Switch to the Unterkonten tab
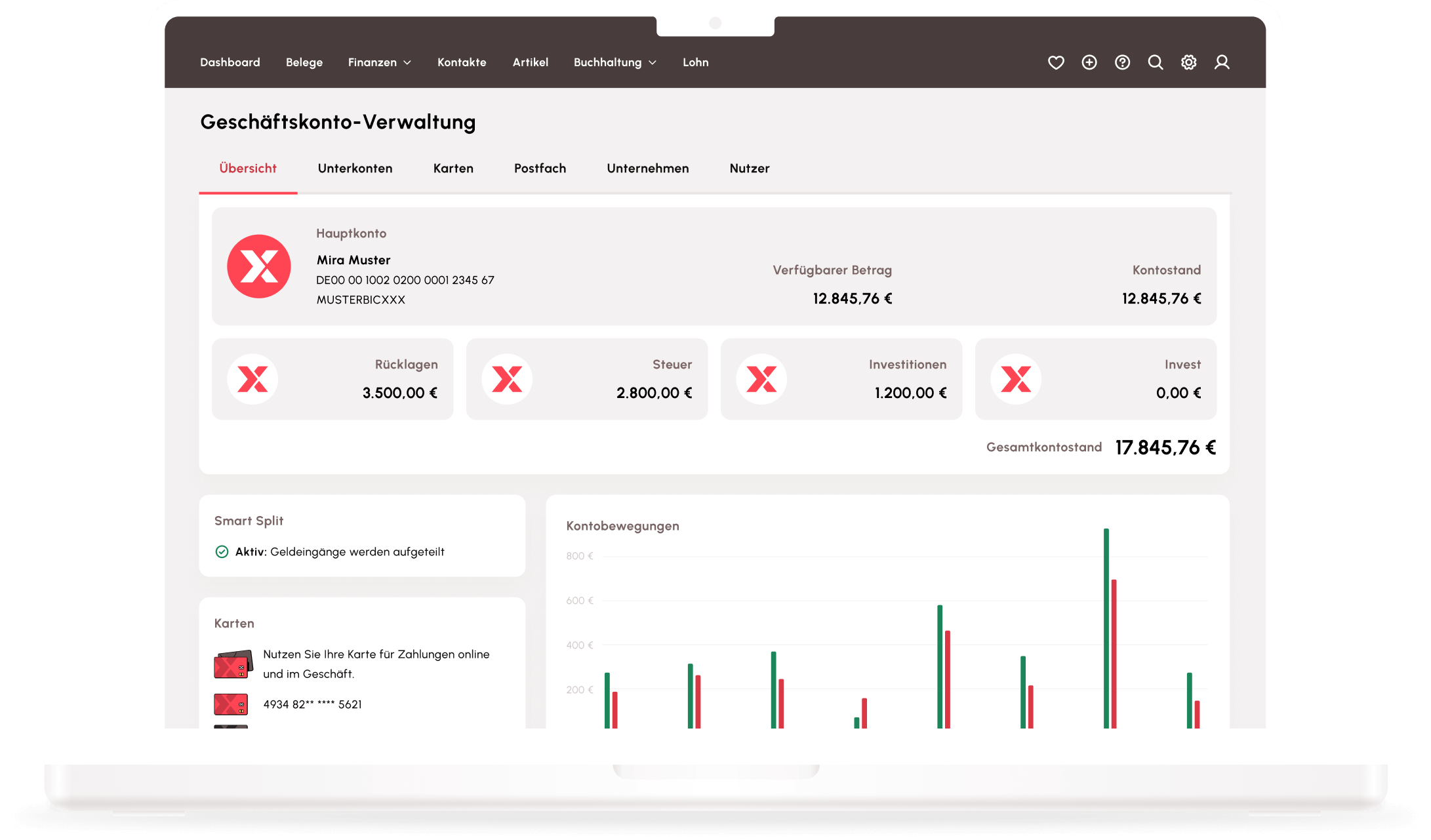 [x=355, y=169]
